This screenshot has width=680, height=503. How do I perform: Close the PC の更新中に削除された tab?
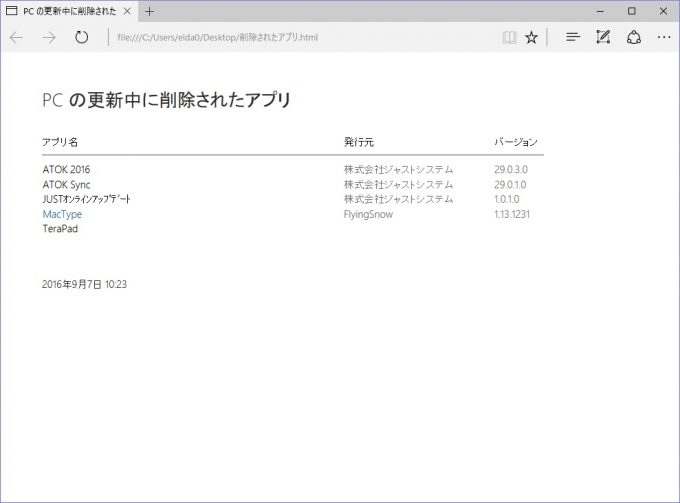127,11
